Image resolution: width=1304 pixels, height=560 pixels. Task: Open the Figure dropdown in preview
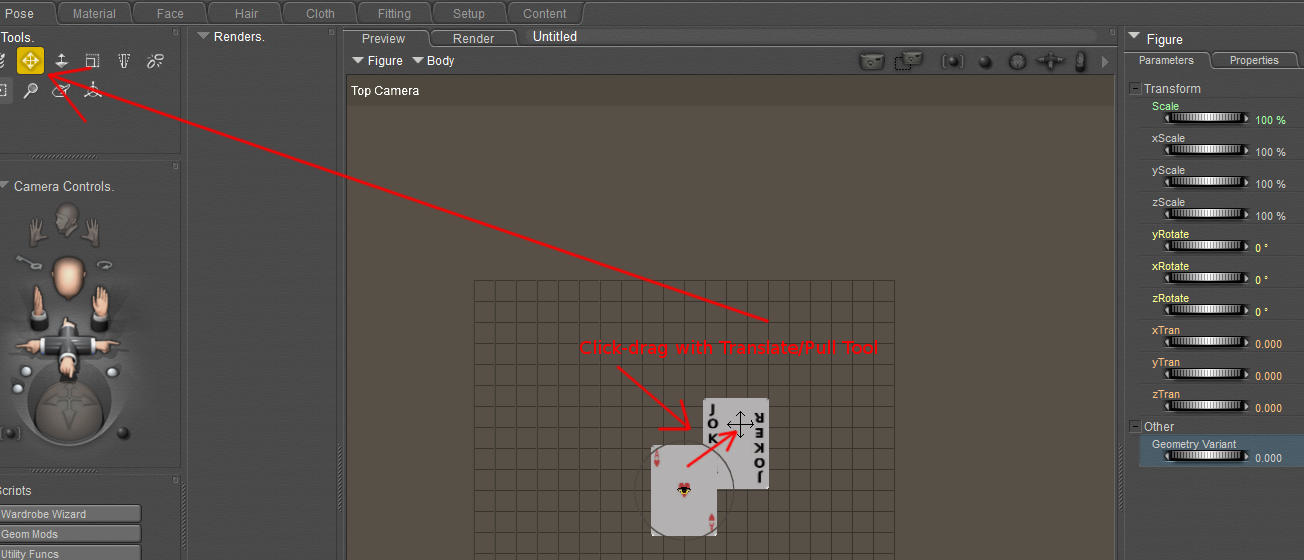point(378,61)
